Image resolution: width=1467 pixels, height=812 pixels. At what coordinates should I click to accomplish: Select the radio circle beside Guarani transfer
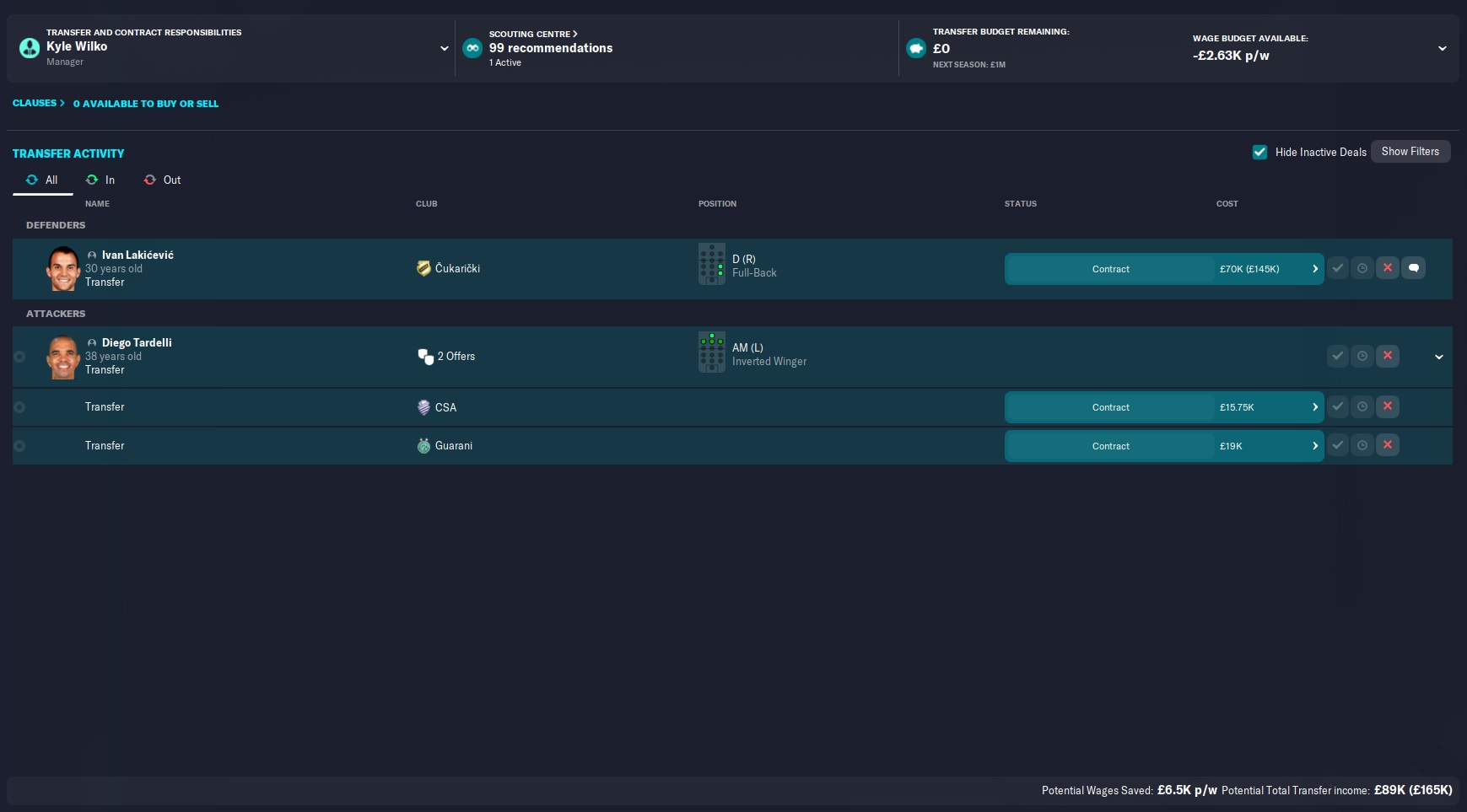pyautogui.click(x=19, y=446)
